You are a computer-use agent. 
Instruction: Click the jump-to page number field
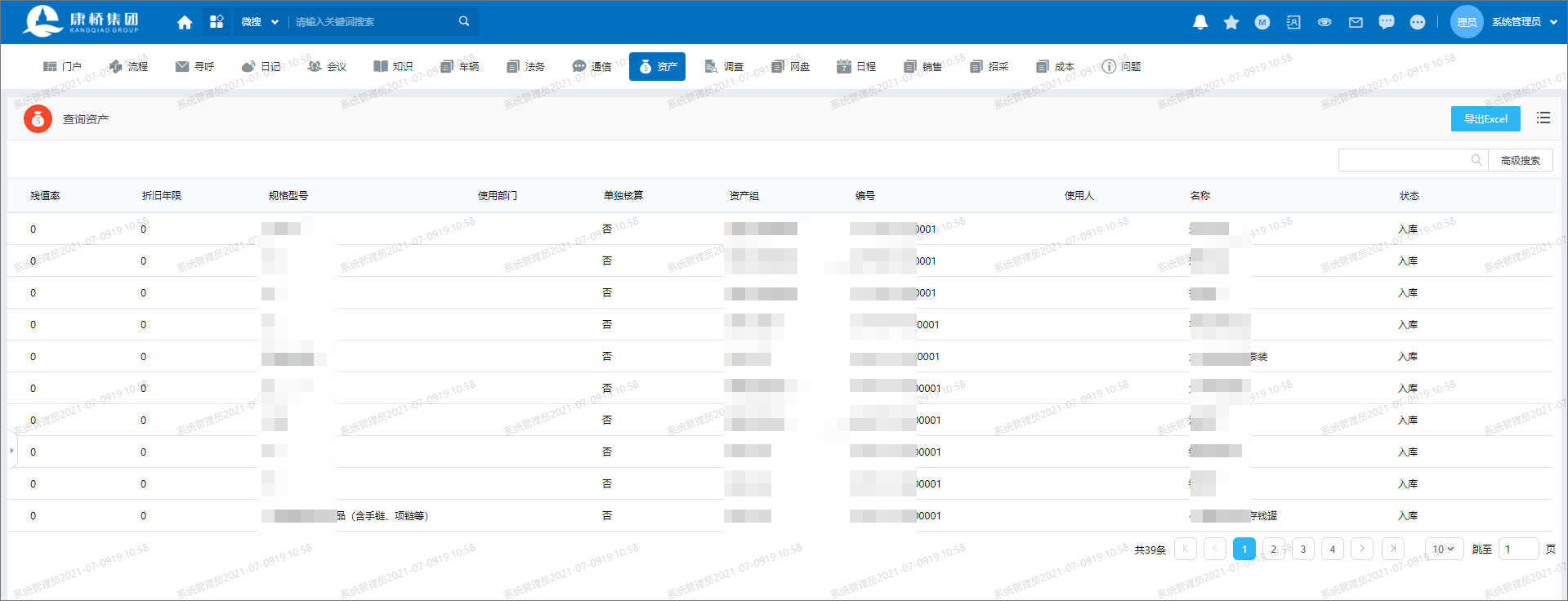point(1518,549)
